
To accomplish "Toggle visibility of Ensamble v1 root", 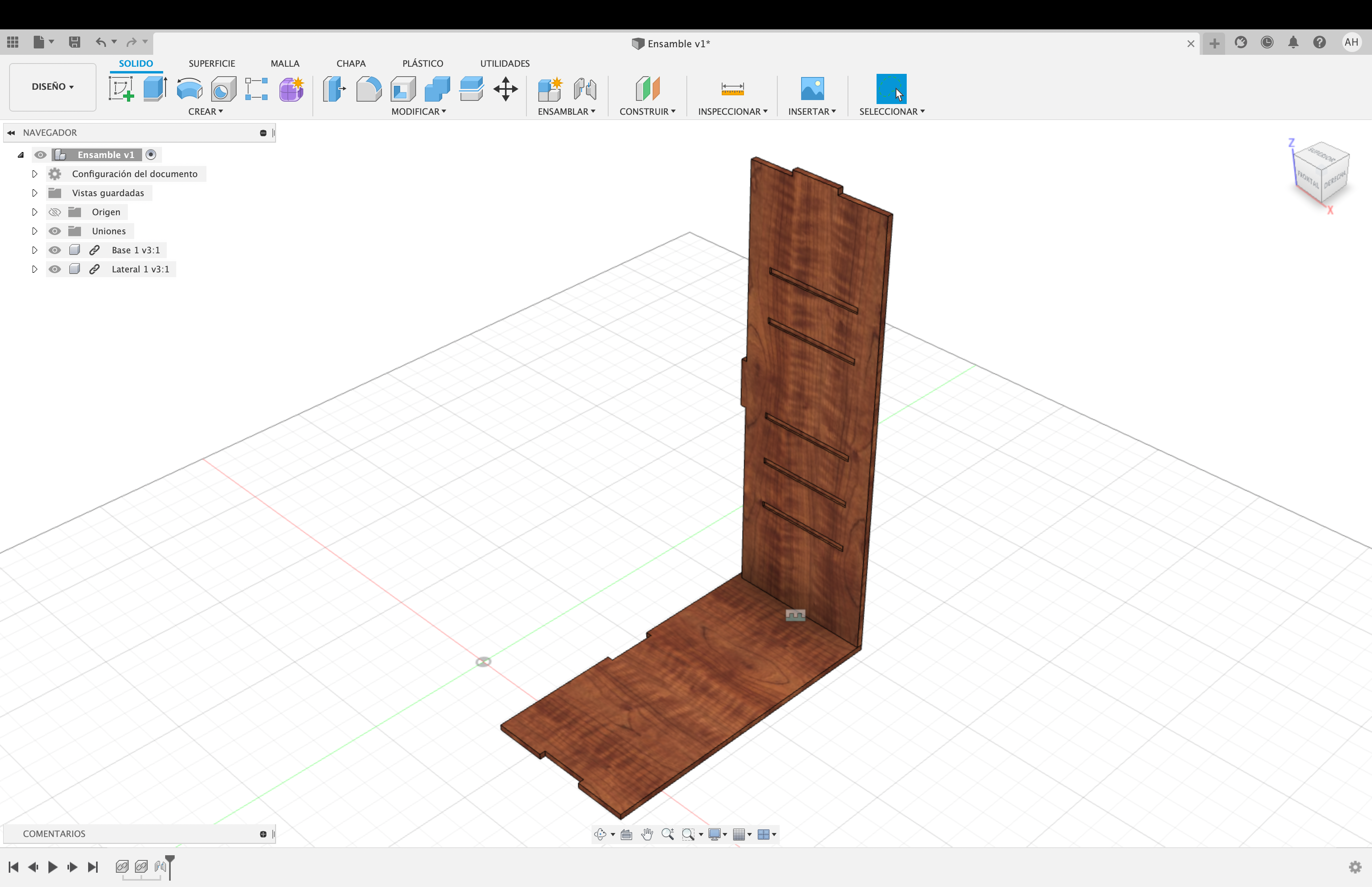I will tap(40, 154).
